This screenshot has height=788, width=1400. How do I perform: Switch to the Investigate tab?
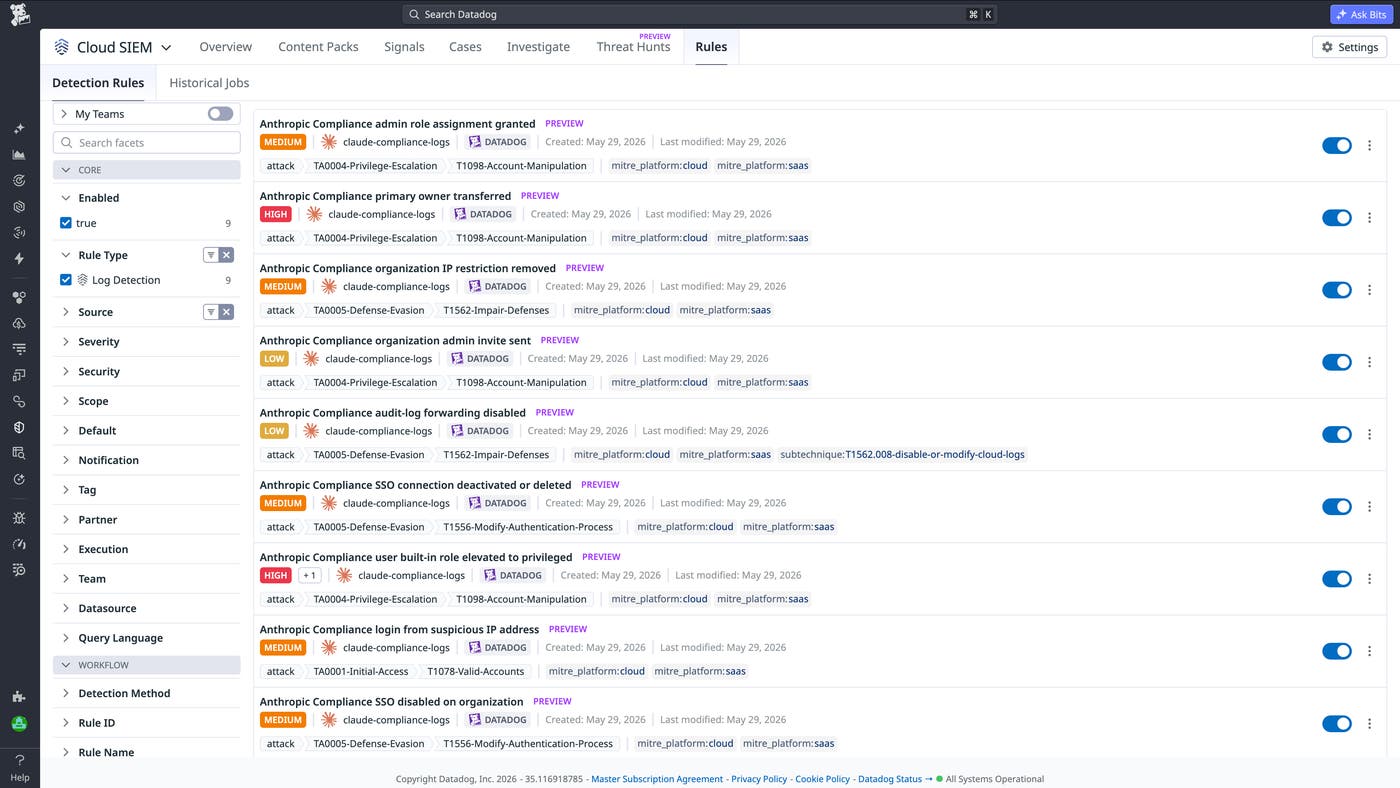coord(538,47)
